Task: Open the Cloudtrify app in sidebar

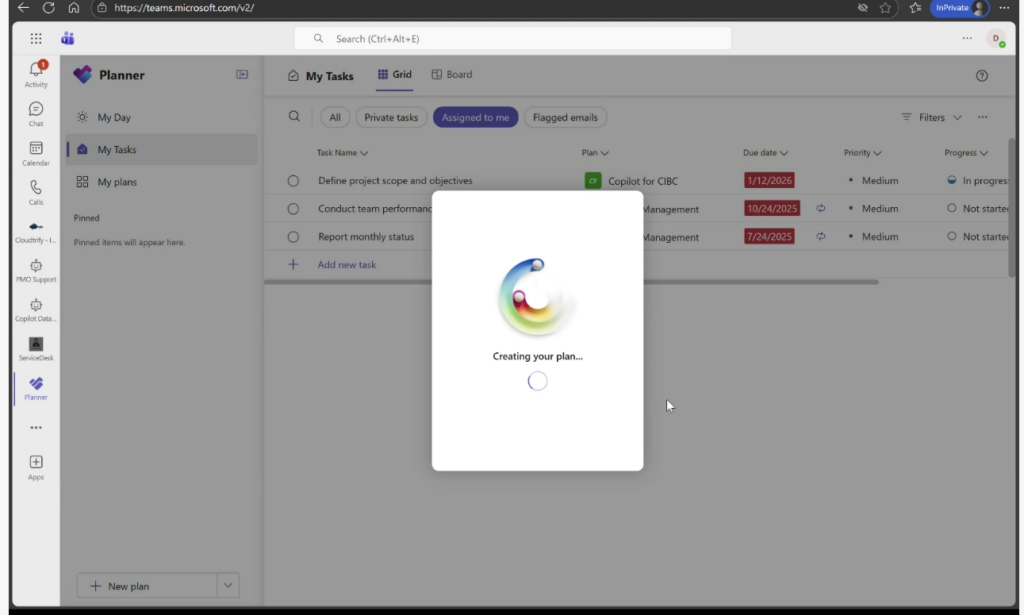Action: [36, 231]
